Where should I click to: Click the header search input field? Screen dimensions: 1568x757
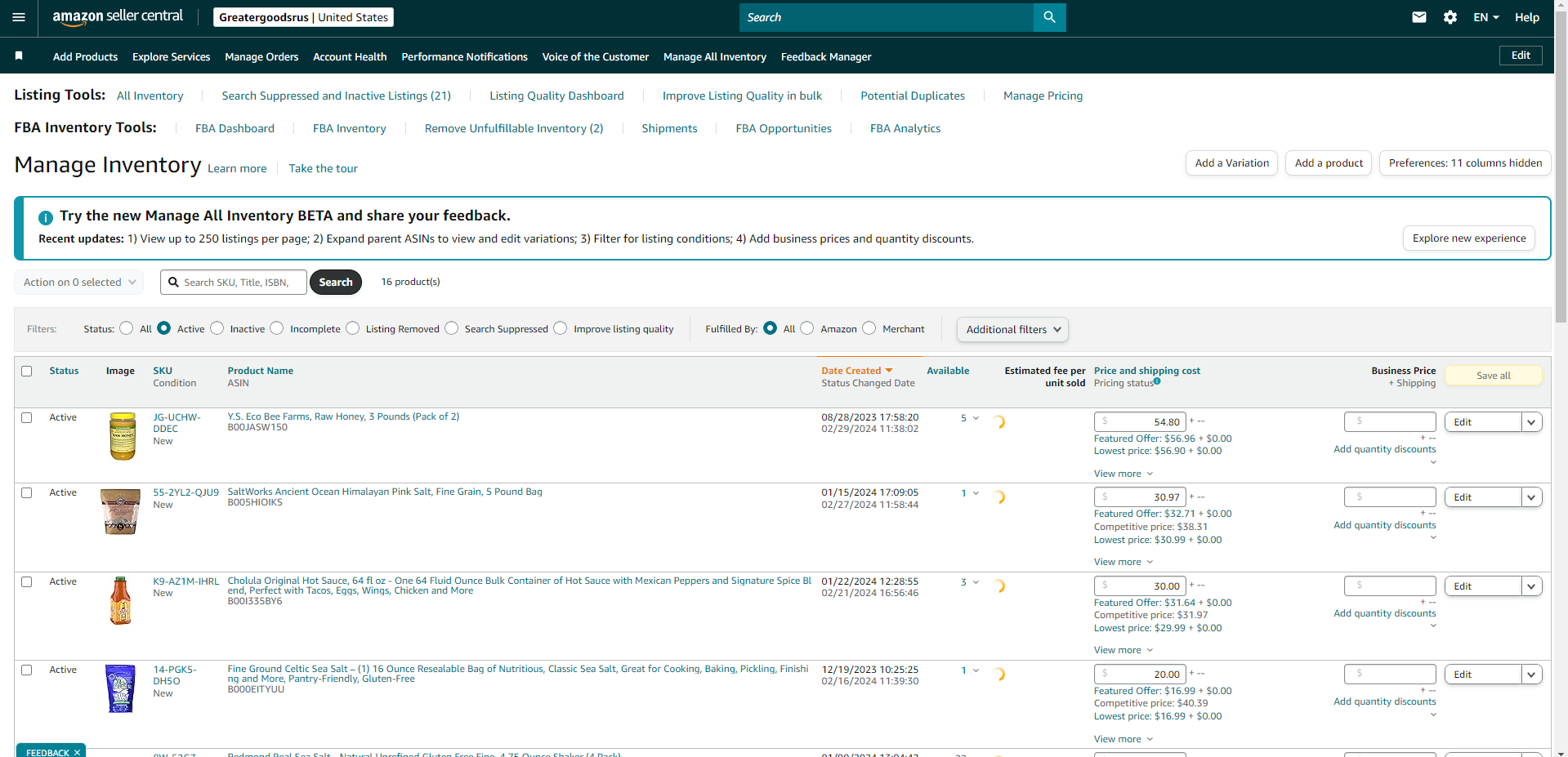[x=887, y=17]
